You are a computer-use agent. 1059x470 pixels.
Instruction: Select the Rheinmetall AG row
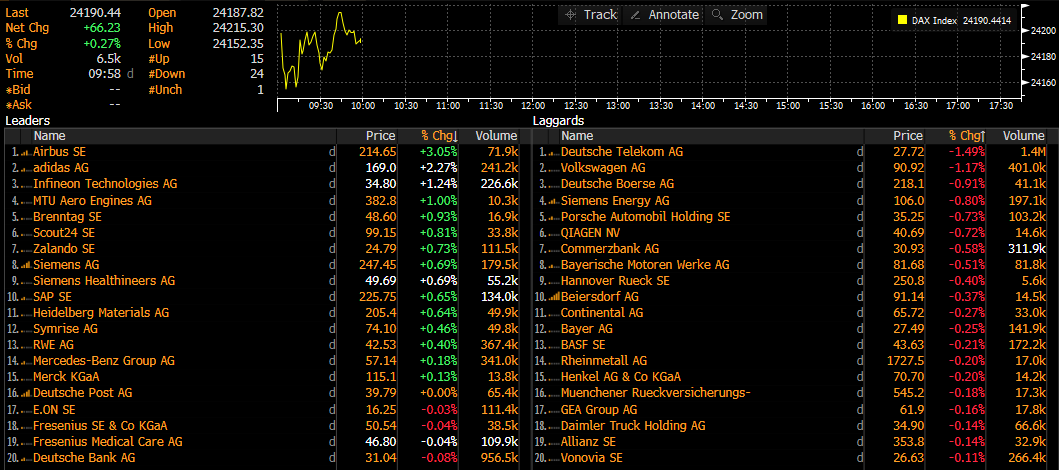click(604, 361)
